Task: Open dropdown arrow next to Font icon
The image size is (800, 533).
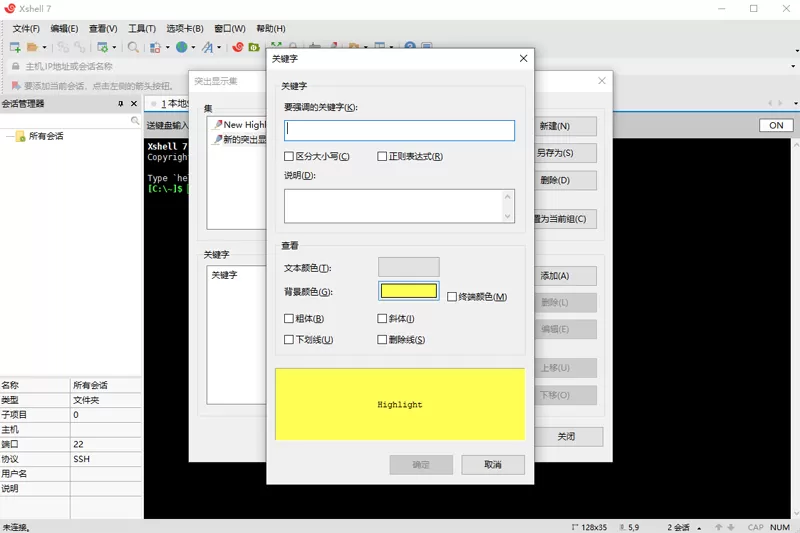Action: point(219,47)
